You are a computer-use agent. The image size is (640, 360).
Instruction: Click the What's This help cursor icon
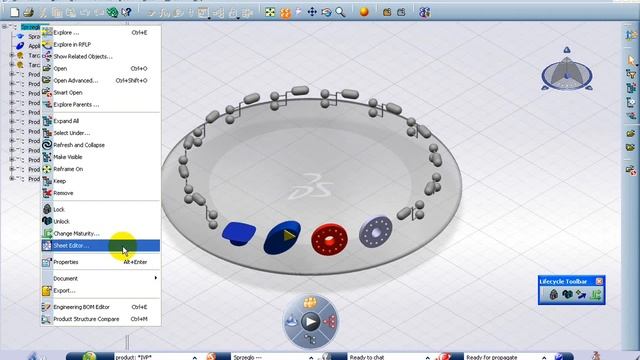(x=126, y=12)
